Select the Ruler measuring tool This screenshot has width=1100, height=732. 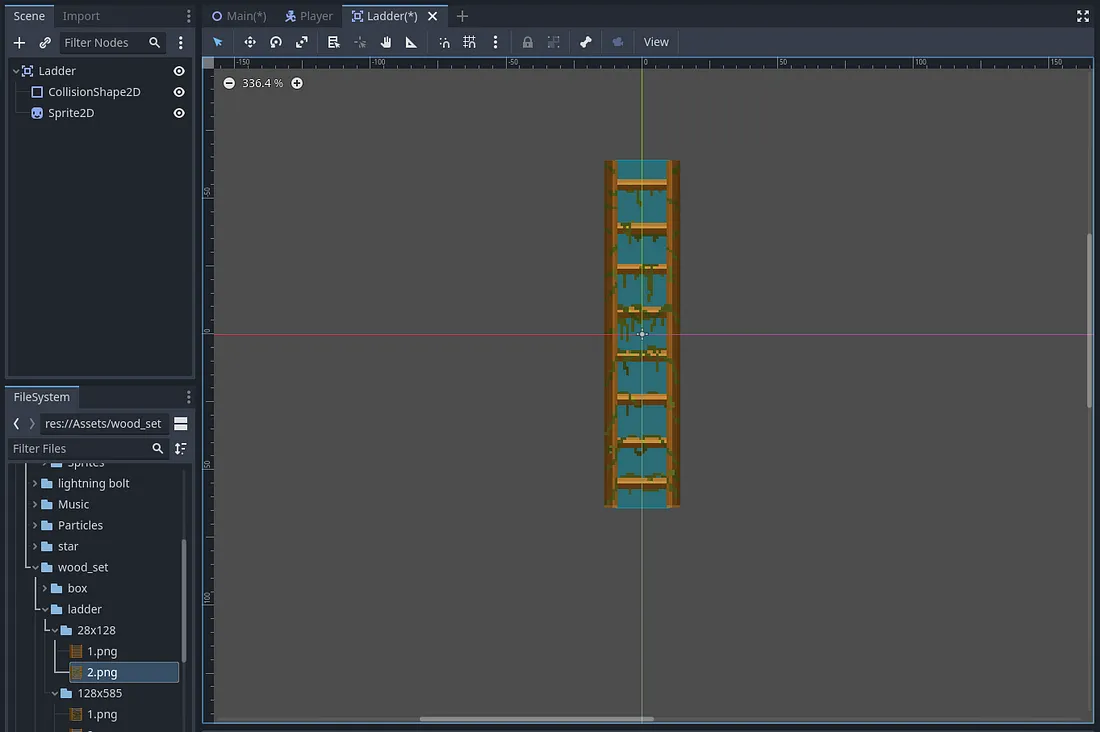[x=412, y=42]
